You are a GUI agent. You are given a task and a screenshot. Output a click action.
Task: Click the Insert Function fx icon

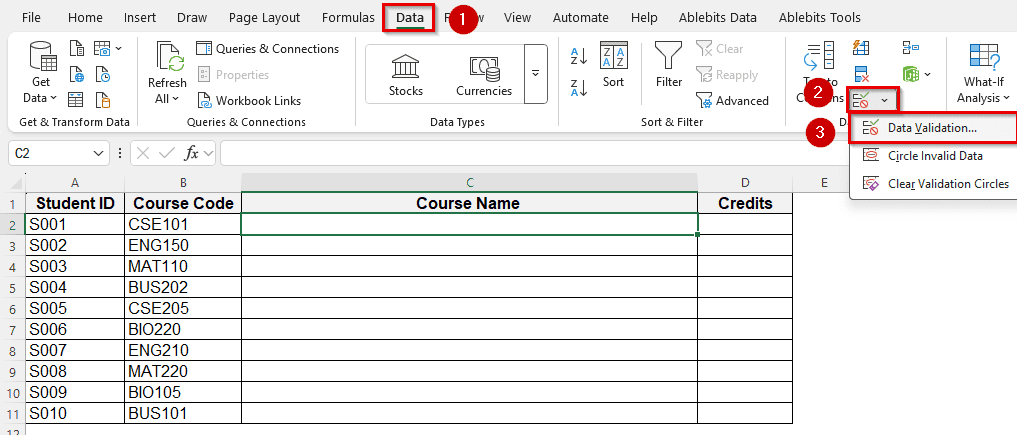click(x=192, y=154)
